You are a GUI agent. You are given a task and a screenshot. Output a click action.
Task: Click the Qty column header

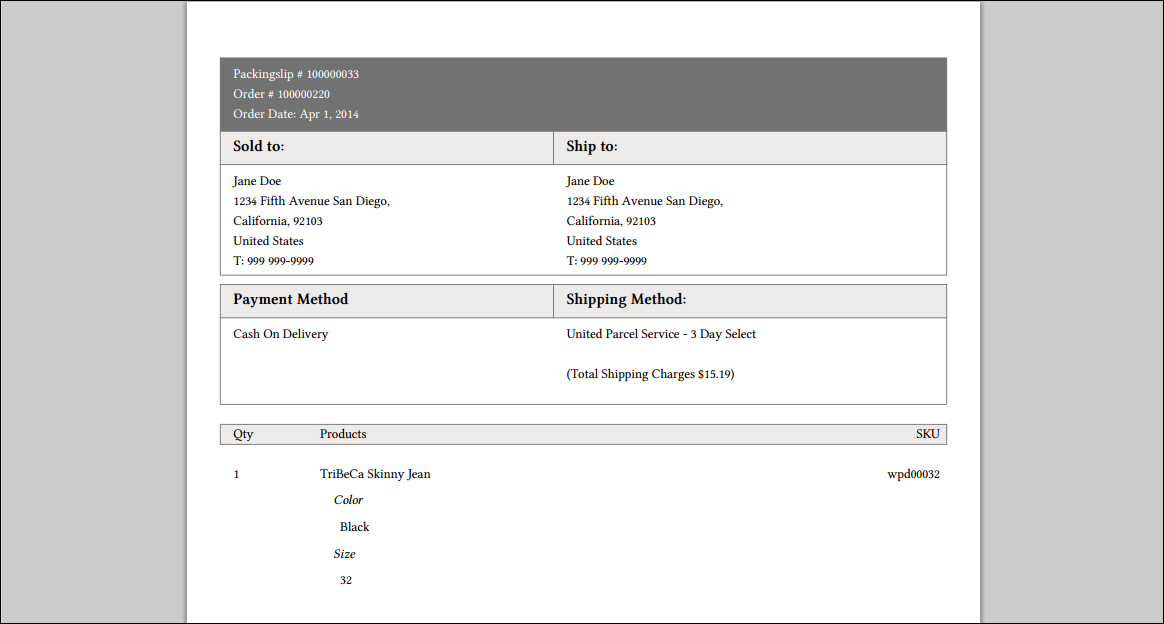click(x=243, y=434)
